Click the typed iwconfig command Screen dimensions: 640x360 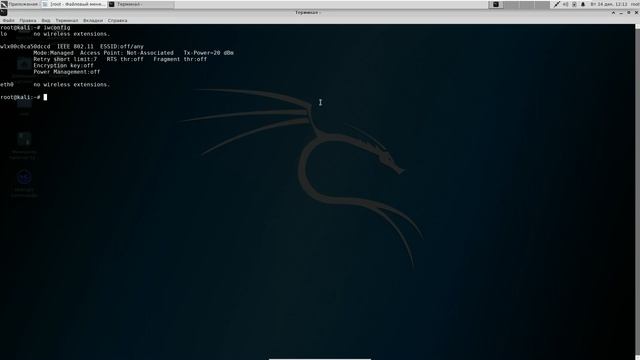click(x=57, y=28)
